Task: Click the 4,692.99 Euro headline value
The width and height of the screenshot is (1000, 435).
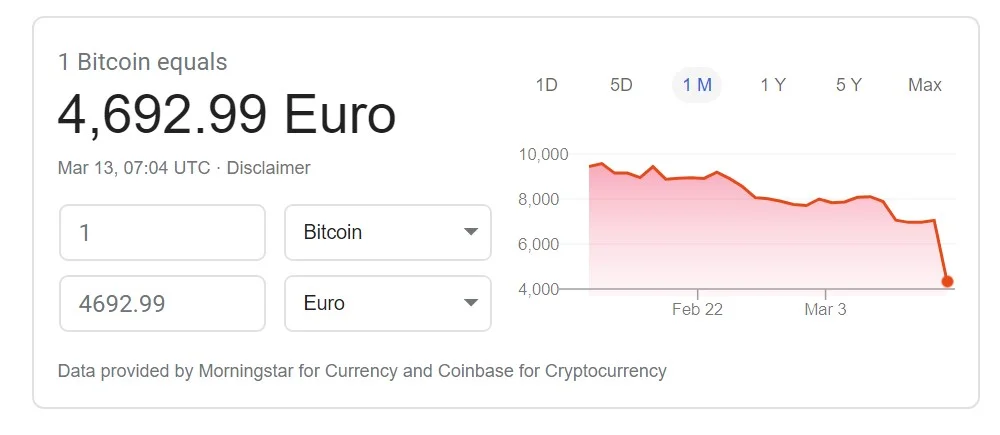Action: [x=226, y=115]
